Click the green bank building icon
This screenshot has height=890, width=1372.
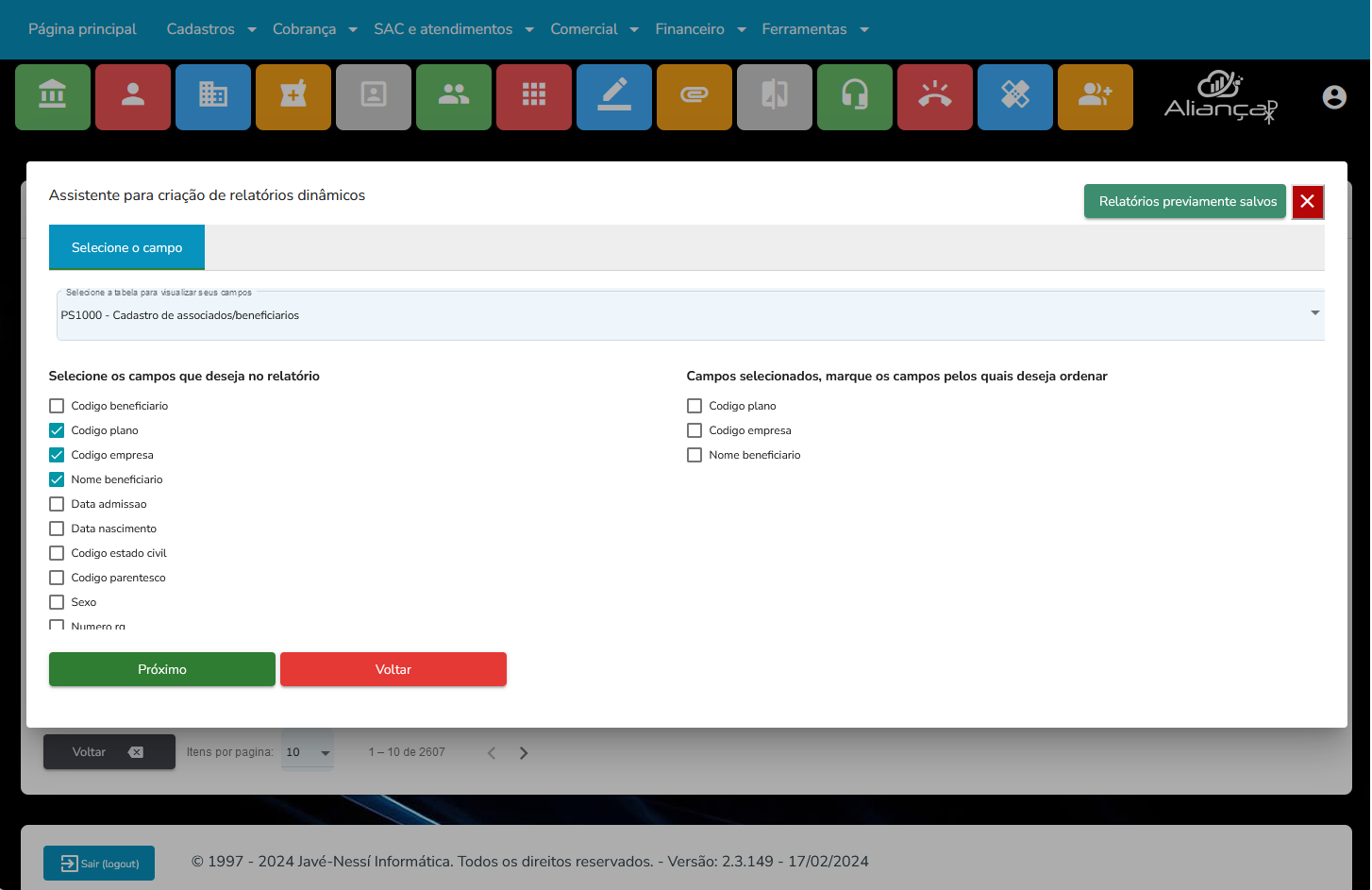click(53, 96)
